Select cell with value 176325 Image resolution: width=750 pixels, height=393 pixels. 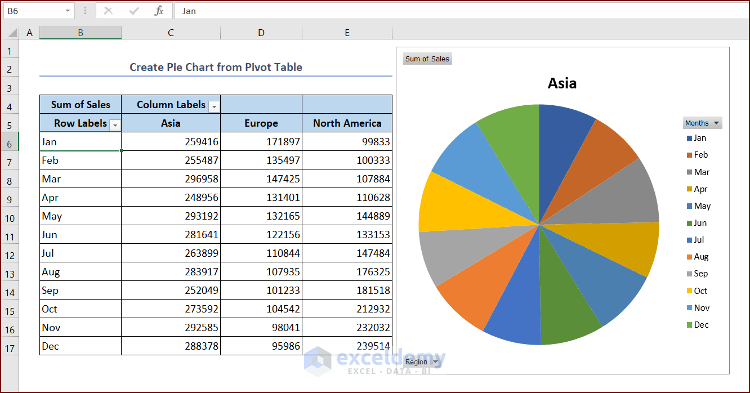[x=347, y=272]
